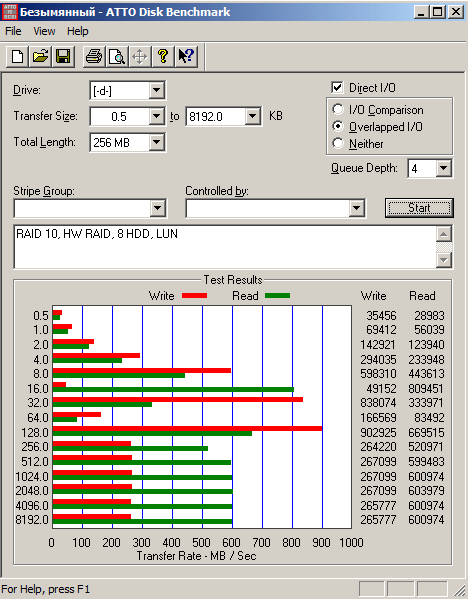
Task: Click the 8192.0 transfer size row label
Action: [x=32, y=520]
